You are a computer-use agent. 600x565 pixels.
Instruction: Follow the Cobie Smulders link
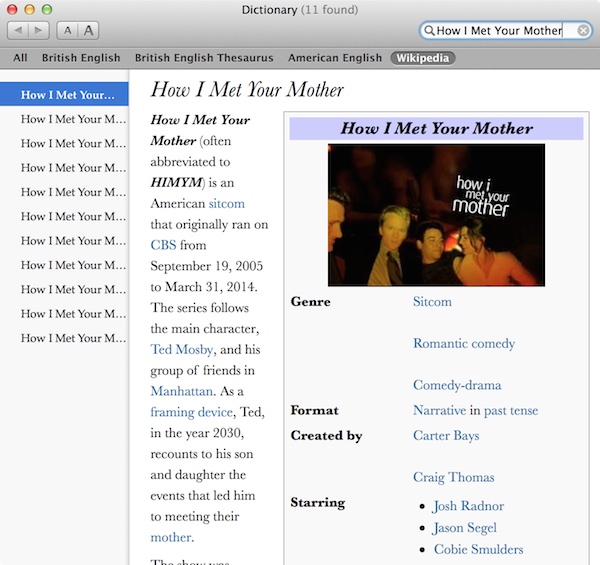pyautogui.click(x=478, y=549)
